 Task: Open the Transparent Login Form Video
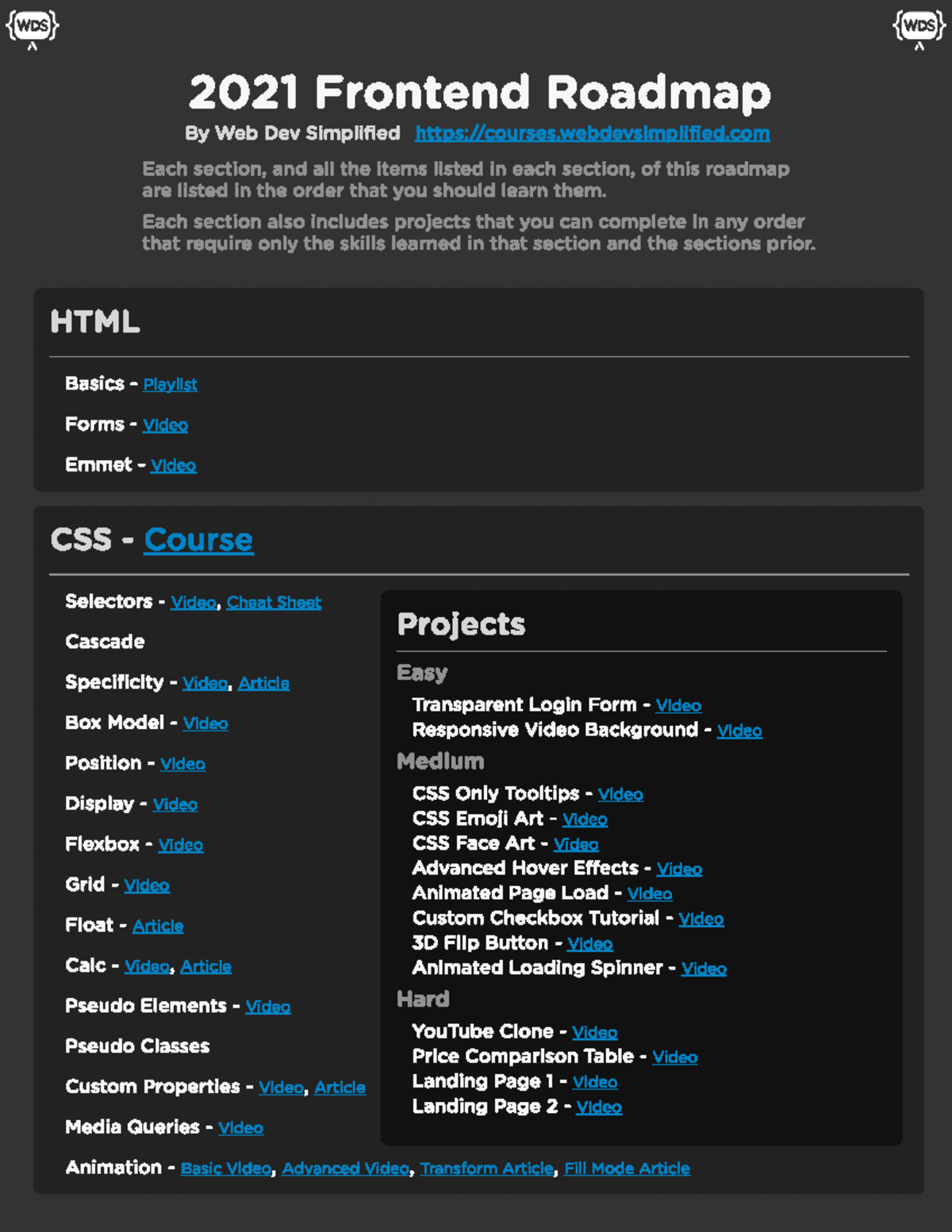click(678, 705)
